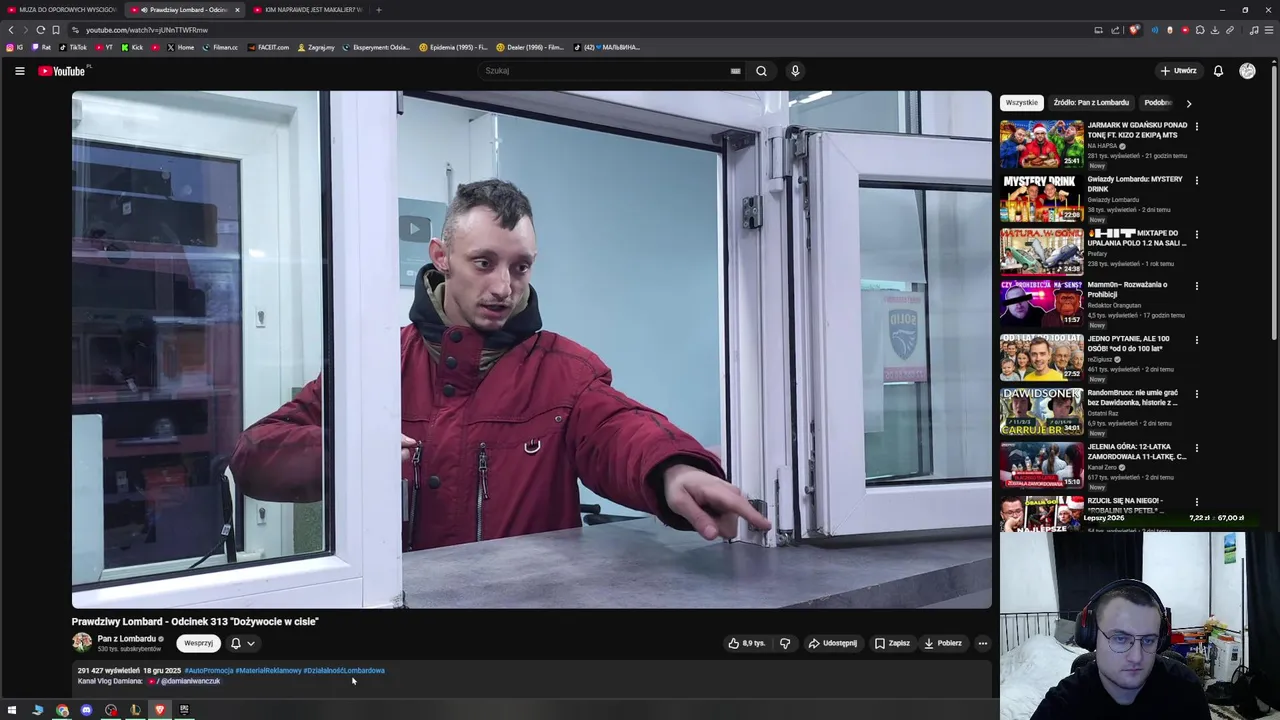Open the TikTok bookmark
This screenshot has width=1280, height=720.
(x=73, y=47)
